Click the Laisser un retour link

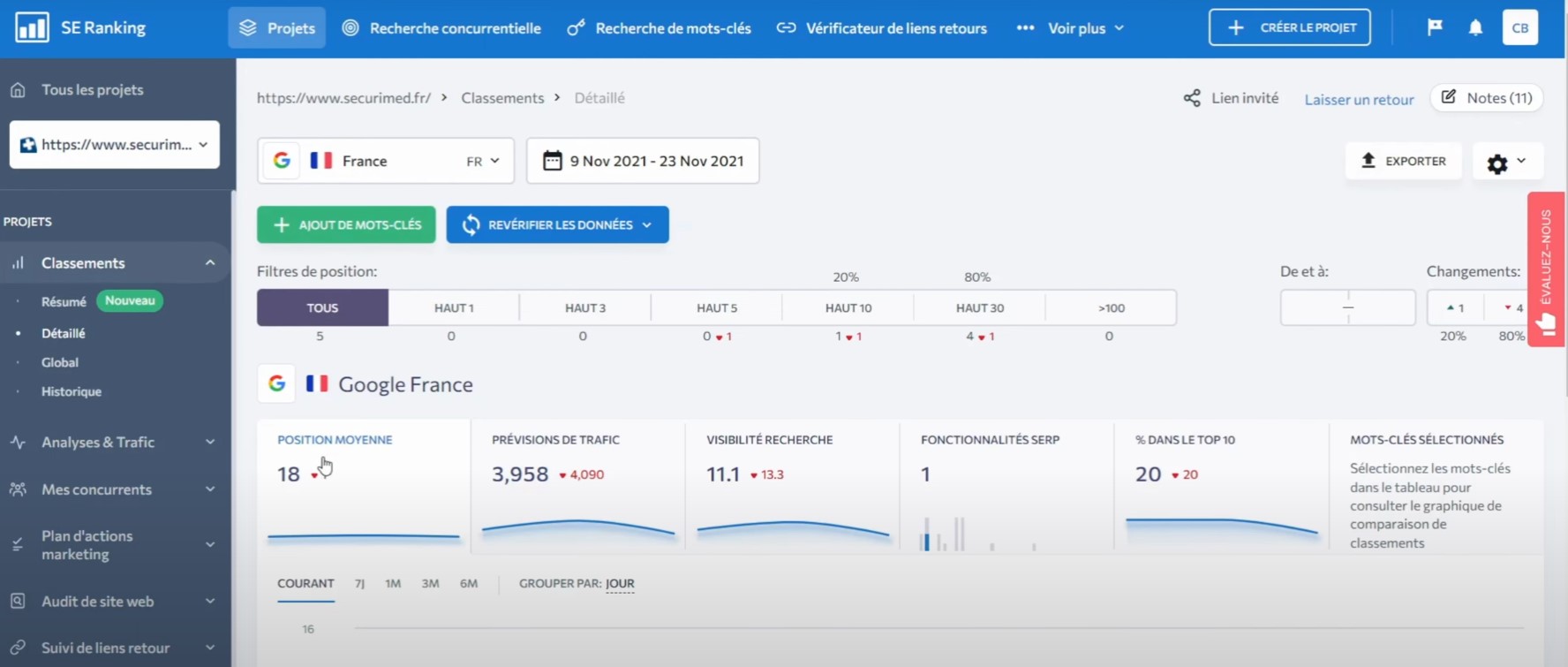pyautogui.click(x=1359, y=99)
